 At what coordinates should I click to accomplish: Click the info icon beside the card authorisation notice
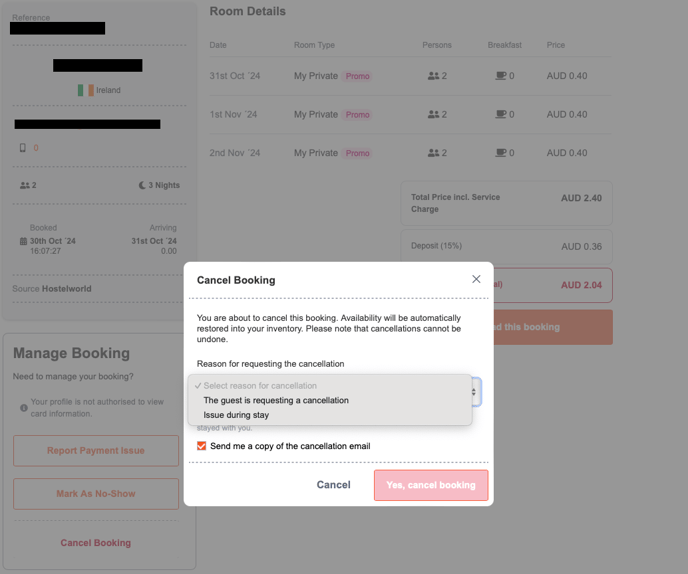coord(24,408)
